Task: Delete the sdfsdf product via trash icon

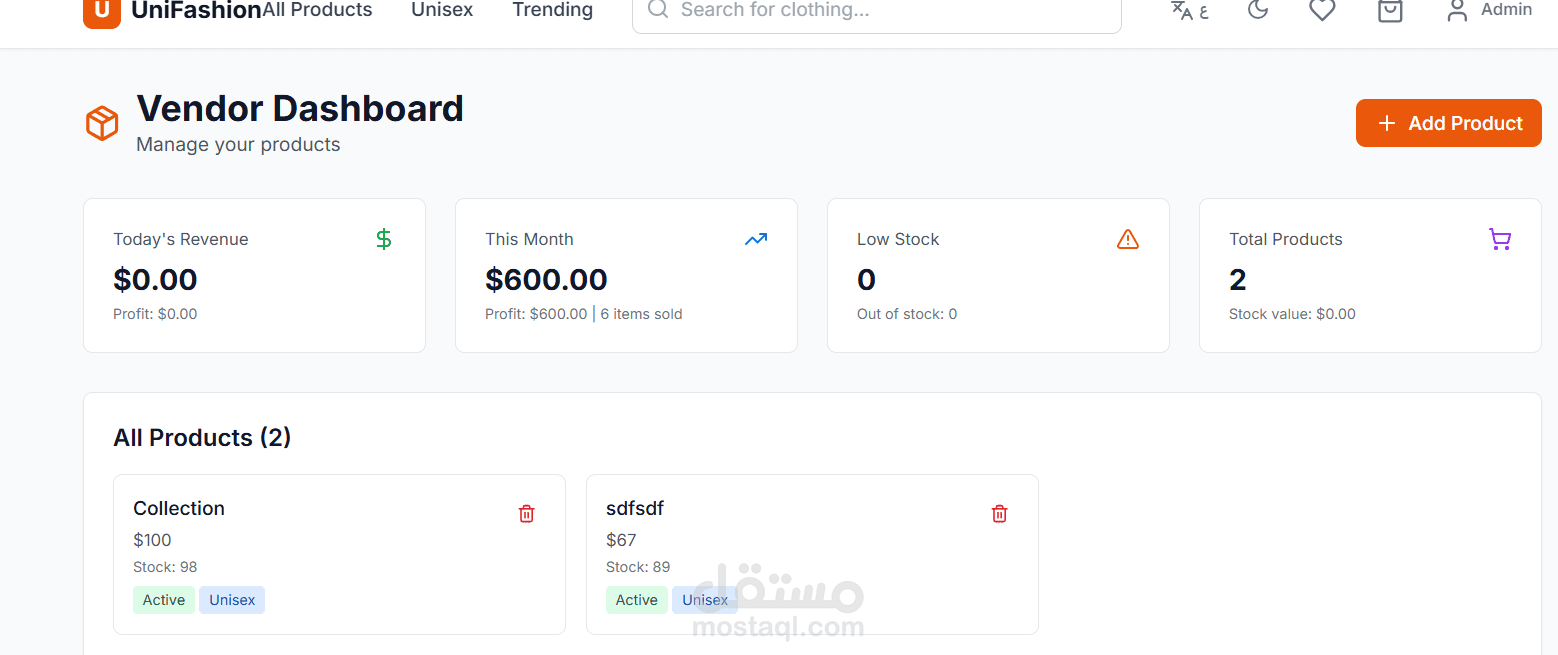Action: (999, 514)
